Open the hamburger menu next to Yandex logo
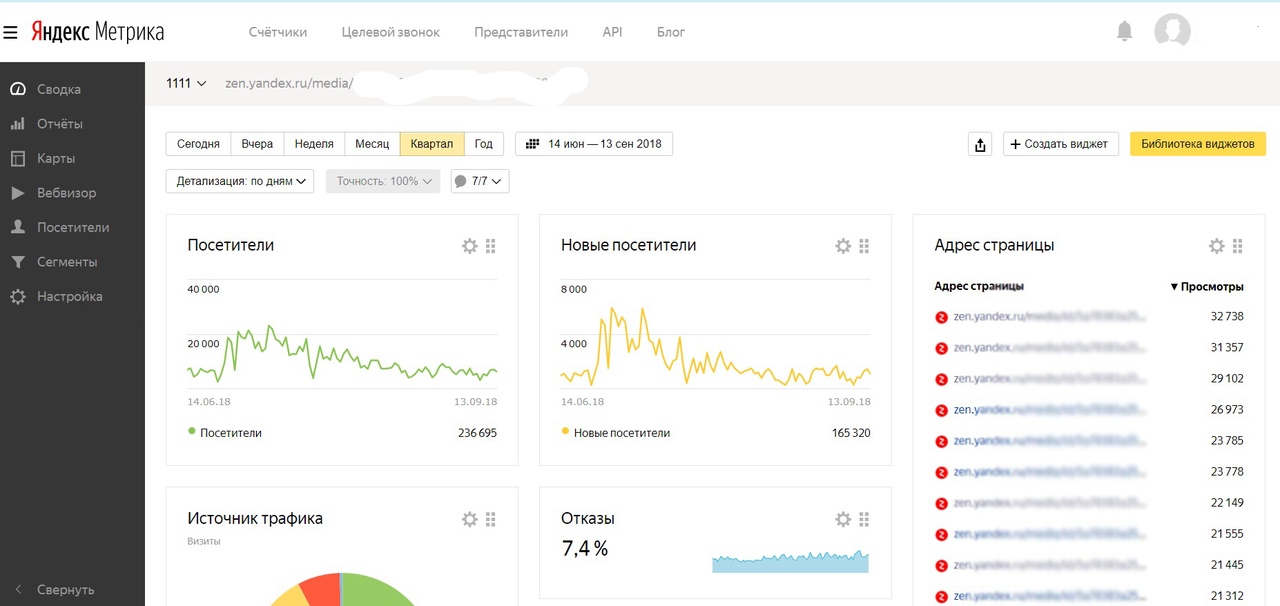This screenshot has width=1280, height=606. [10, 32]
